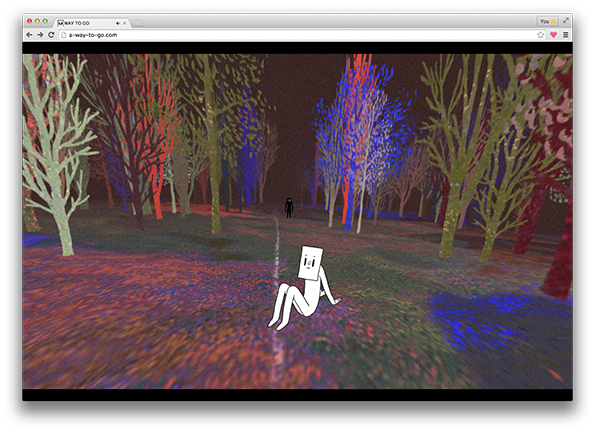The image size is (595, 432).
Task: Close the WAY TO GO tab
Action: [124, 23]
